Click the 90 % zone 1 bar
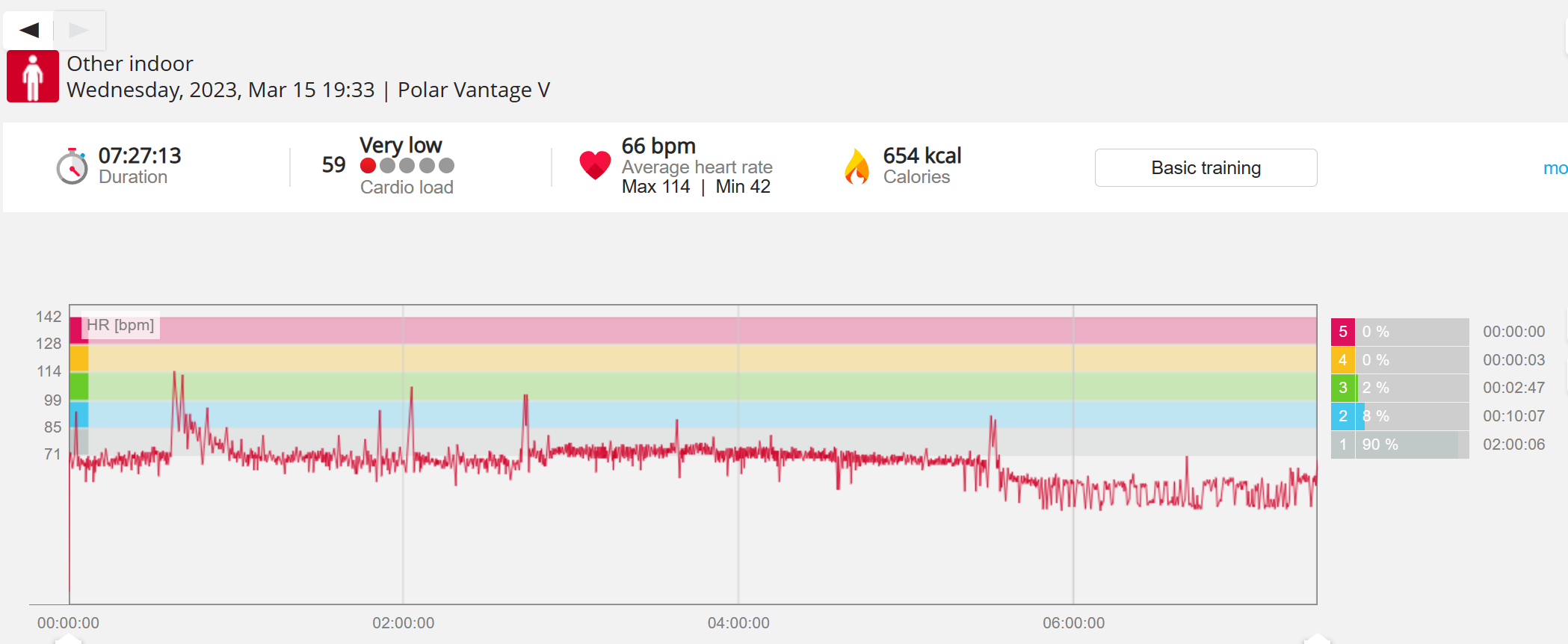This screenshot has height=644, width=1568. [1412, 445]
